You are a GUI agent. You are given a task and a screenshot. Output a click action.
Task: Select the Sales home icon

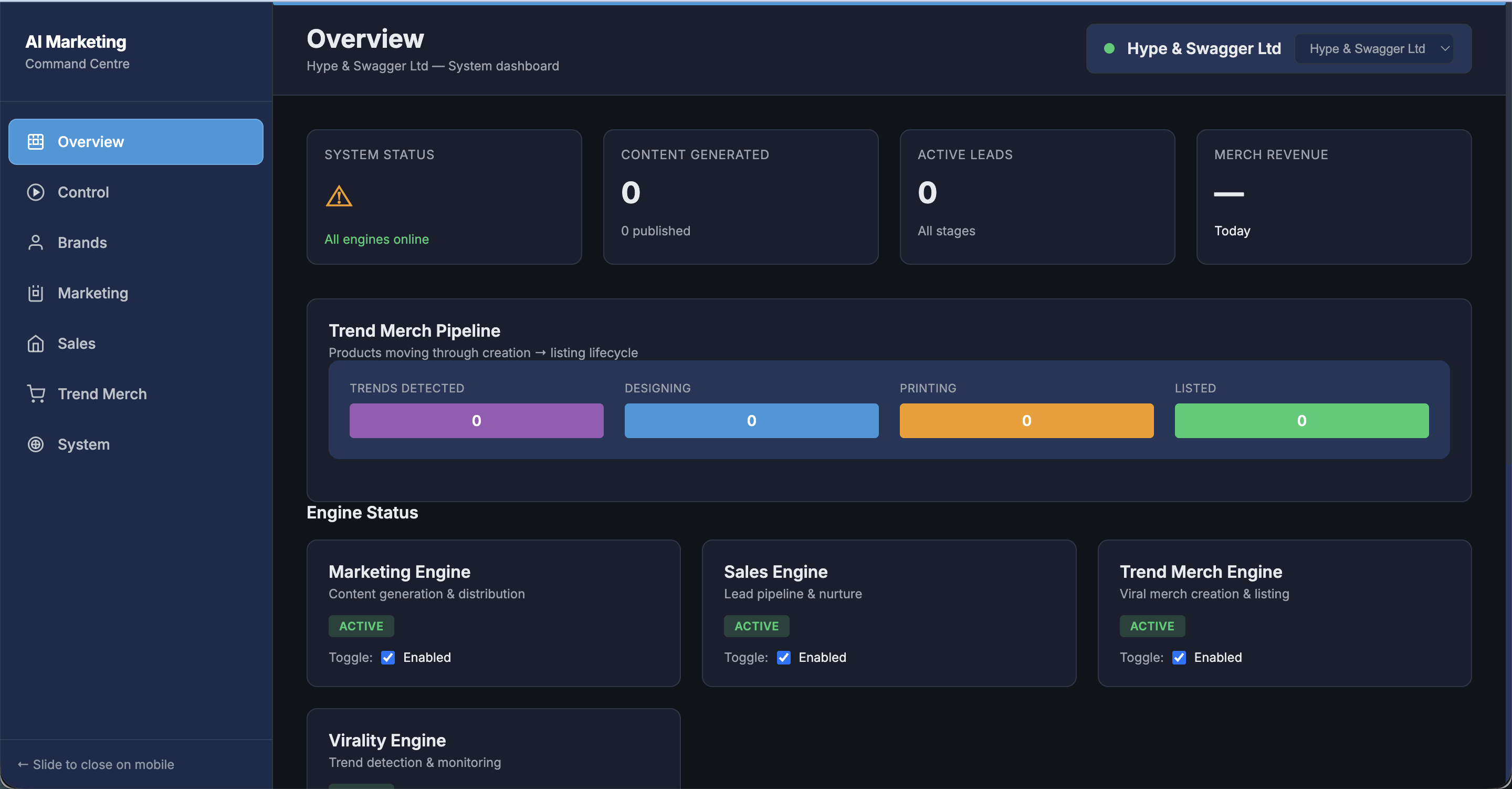coord(36,343)
